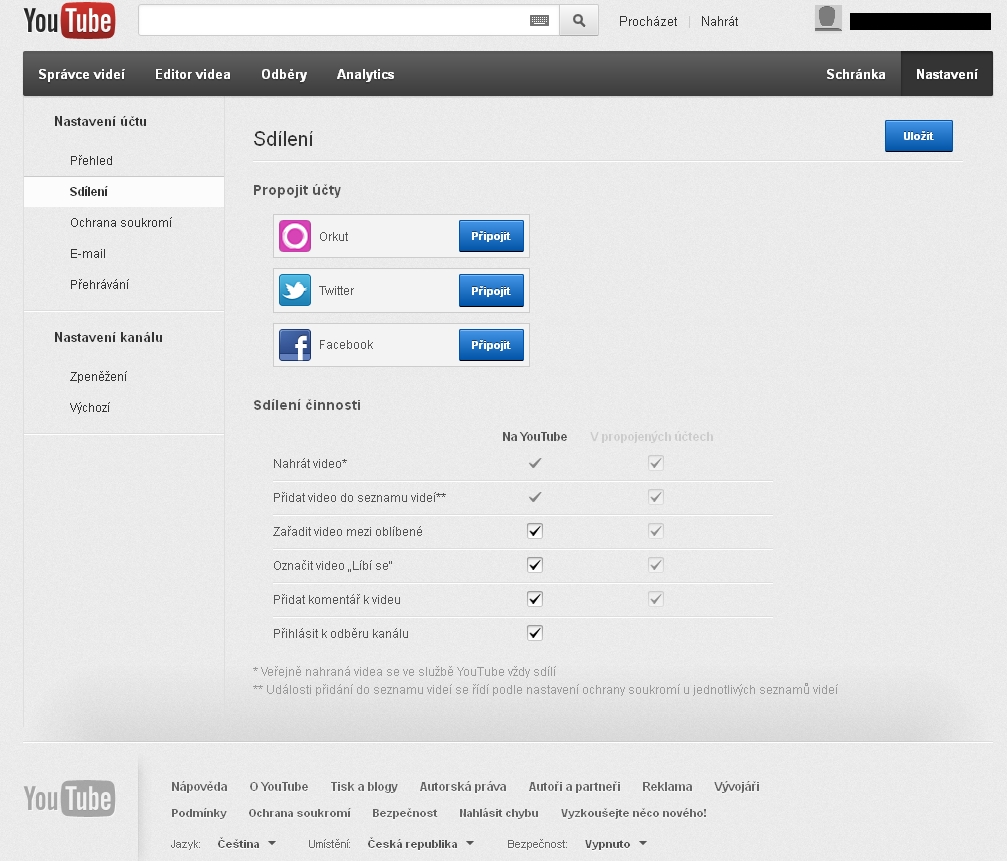Click the gray YouTube logo in footer
This screenshot has width=1007, height=861.
[x=69, y=798]
